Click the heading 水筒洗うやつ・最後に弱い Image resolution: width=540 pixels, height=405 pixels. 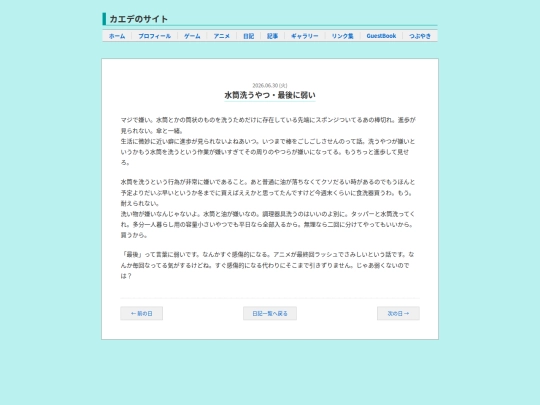270,95
